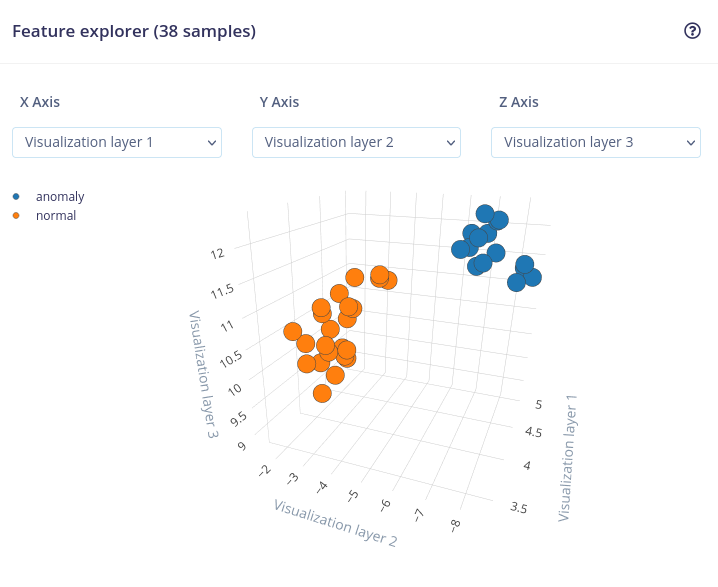Click the -8 tick on layer 2 axis

point(455,523)
